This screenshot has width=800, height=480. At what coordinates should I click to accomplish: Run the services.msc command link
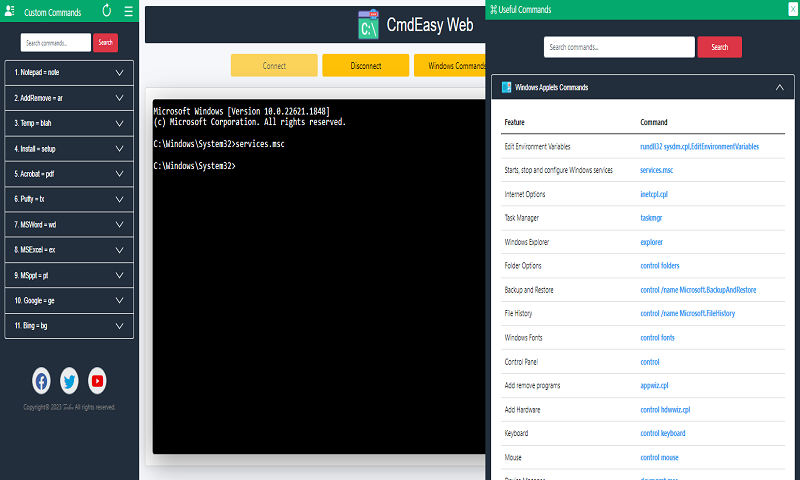(657, 170)
